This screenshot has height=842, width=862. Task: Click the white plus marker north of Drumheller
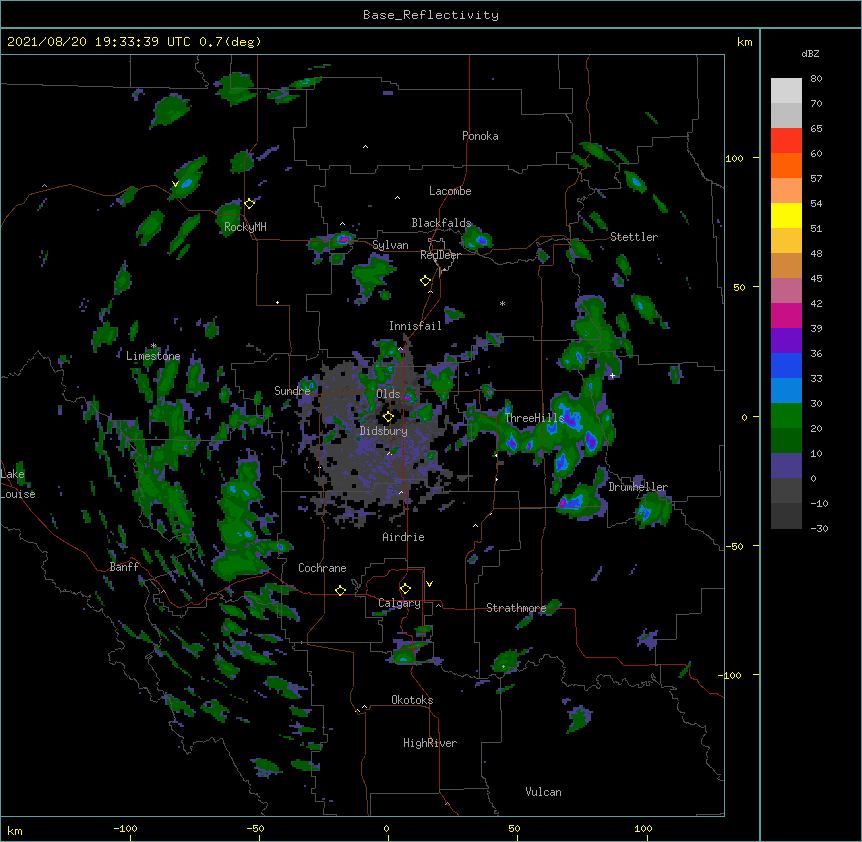(x=612, y=376)
